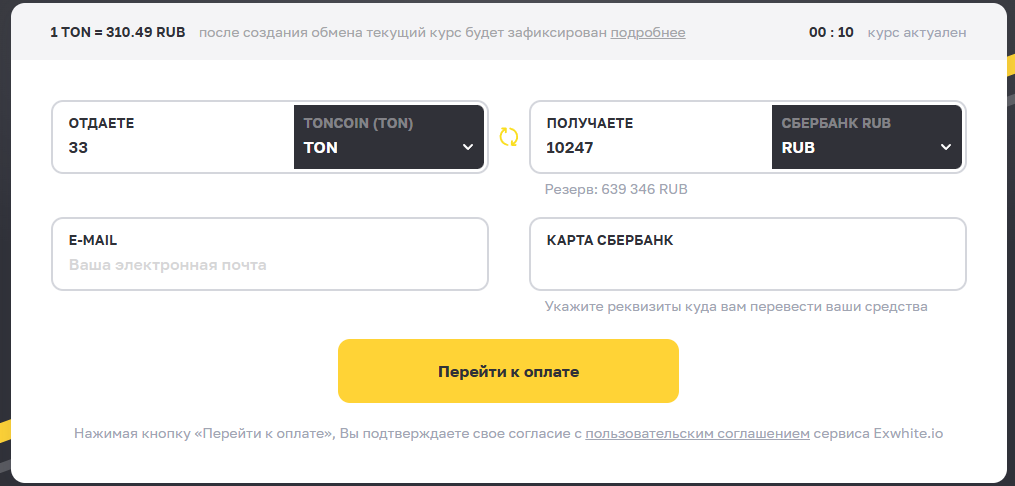
Task: Open the подробнее link about rate
Action: coord(648,32)
